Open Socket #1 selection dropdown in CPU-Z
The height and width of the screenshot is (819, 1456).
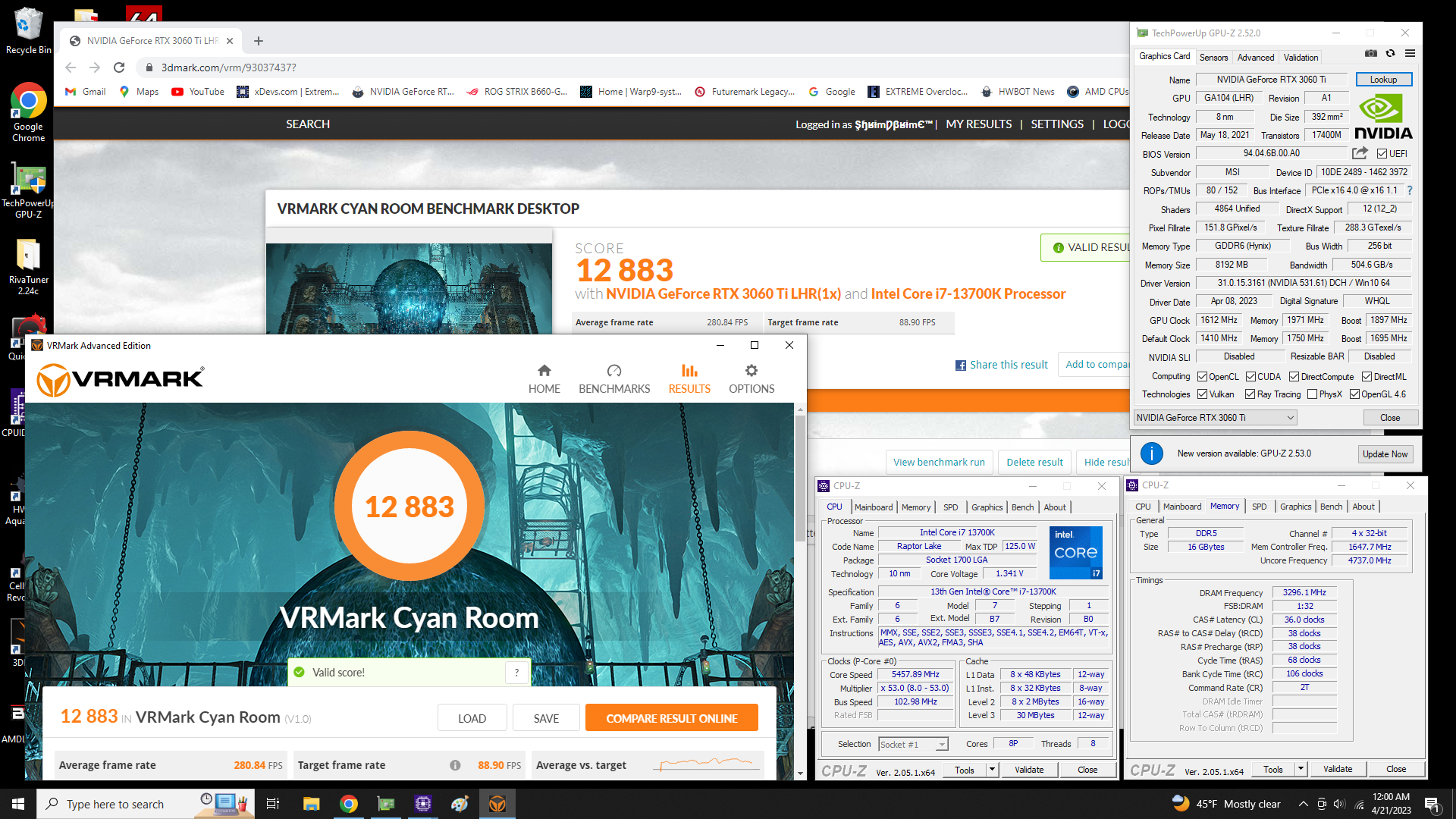[x=913, y=745]
